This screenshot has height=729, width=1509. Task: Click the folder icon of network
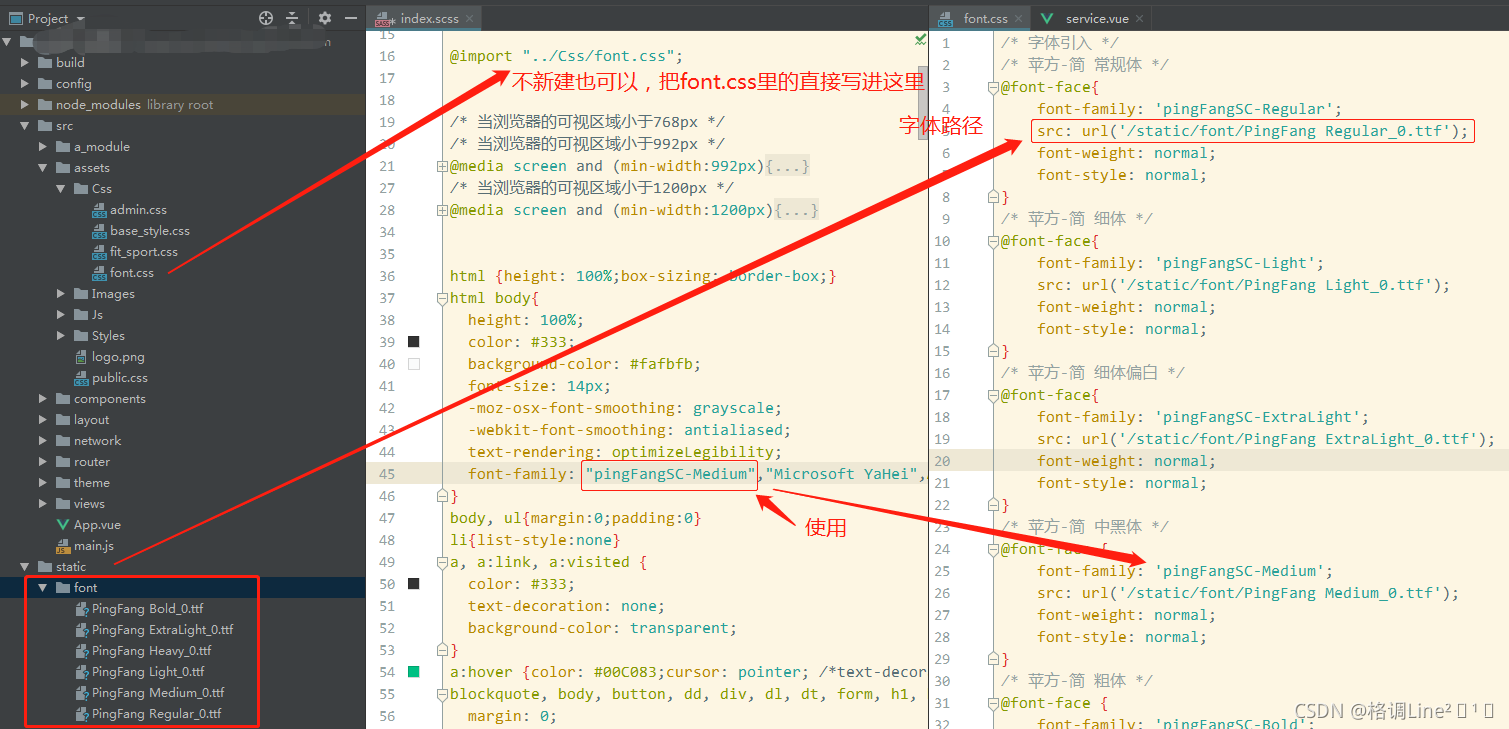click(63, 441)
